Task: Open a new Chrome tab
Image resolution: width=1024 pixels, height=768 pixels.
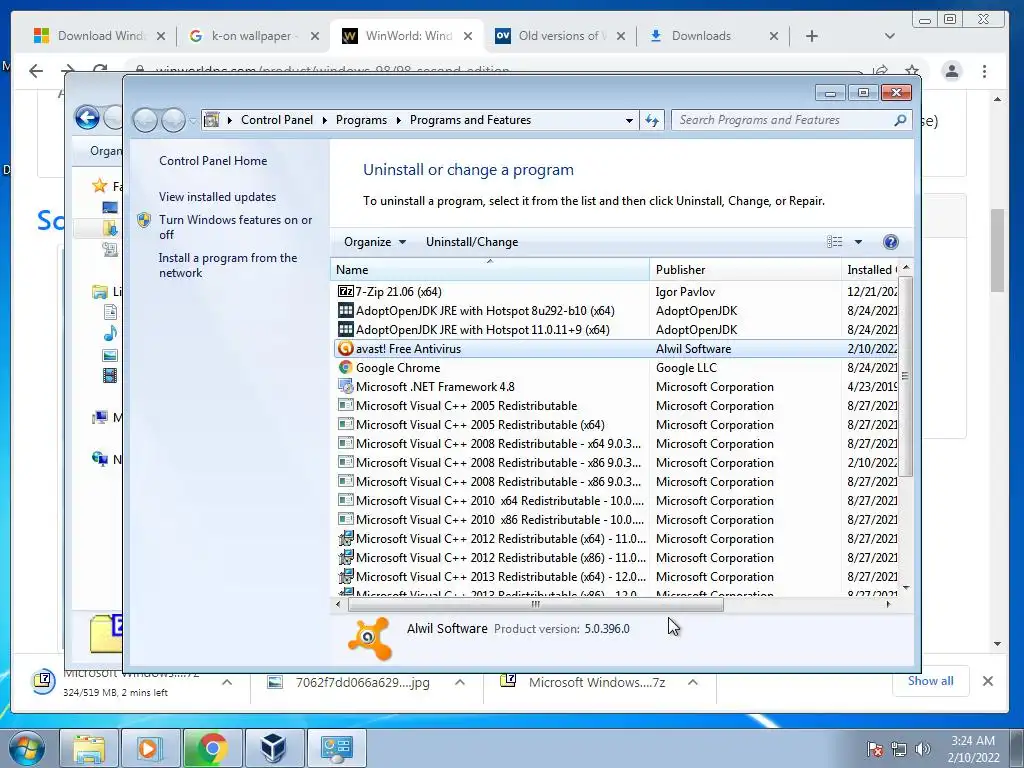Action: tap(812, 36)
